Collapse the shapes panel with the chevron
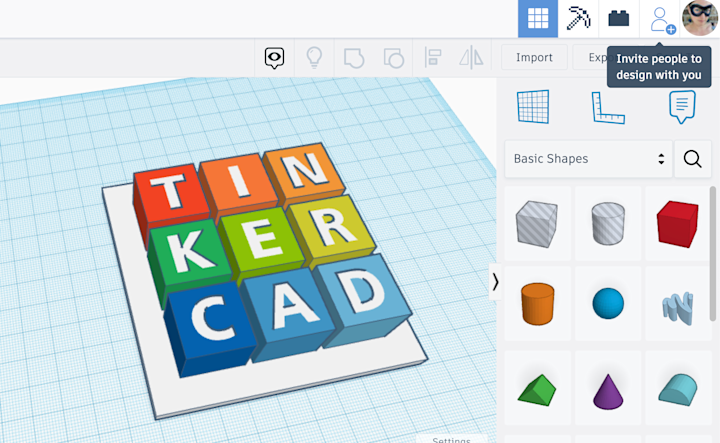The image size is (720, 443). tap(495, 282)
